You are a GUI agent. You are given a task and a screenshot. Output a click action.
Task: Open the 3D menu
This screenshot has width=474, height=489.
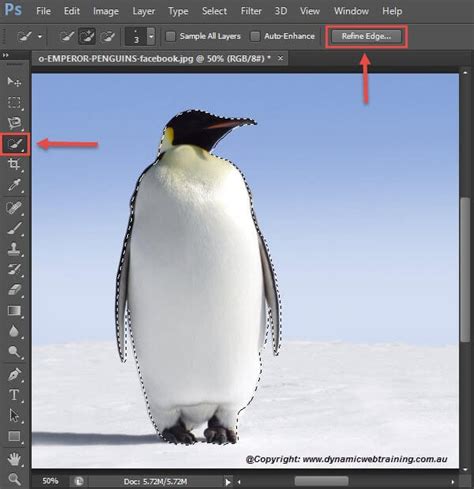[x=281, y=11]
